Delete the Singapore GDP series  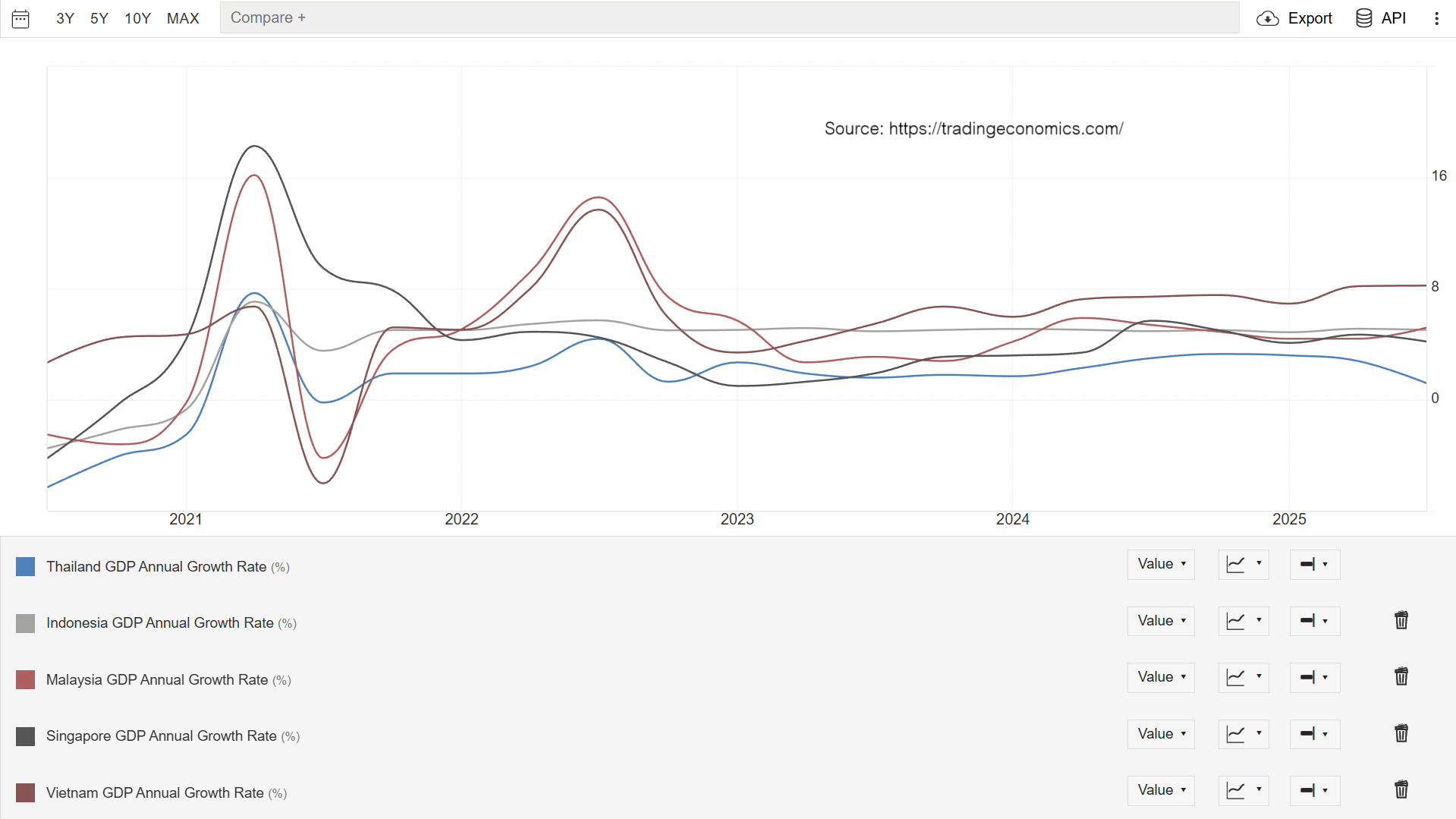(x=1401, y=734)
